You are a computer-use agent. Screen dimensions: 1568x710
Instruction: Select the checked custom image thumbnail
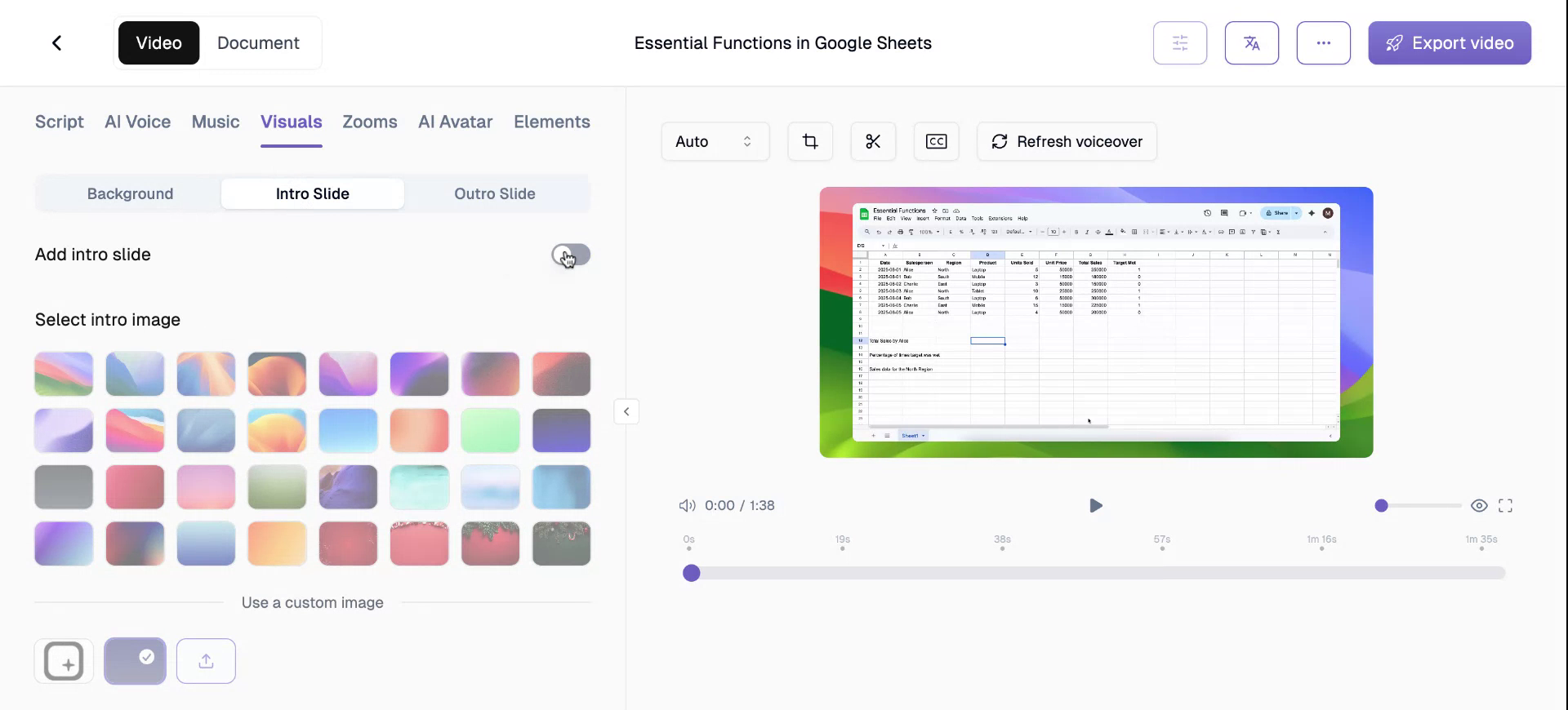(135, 660)
